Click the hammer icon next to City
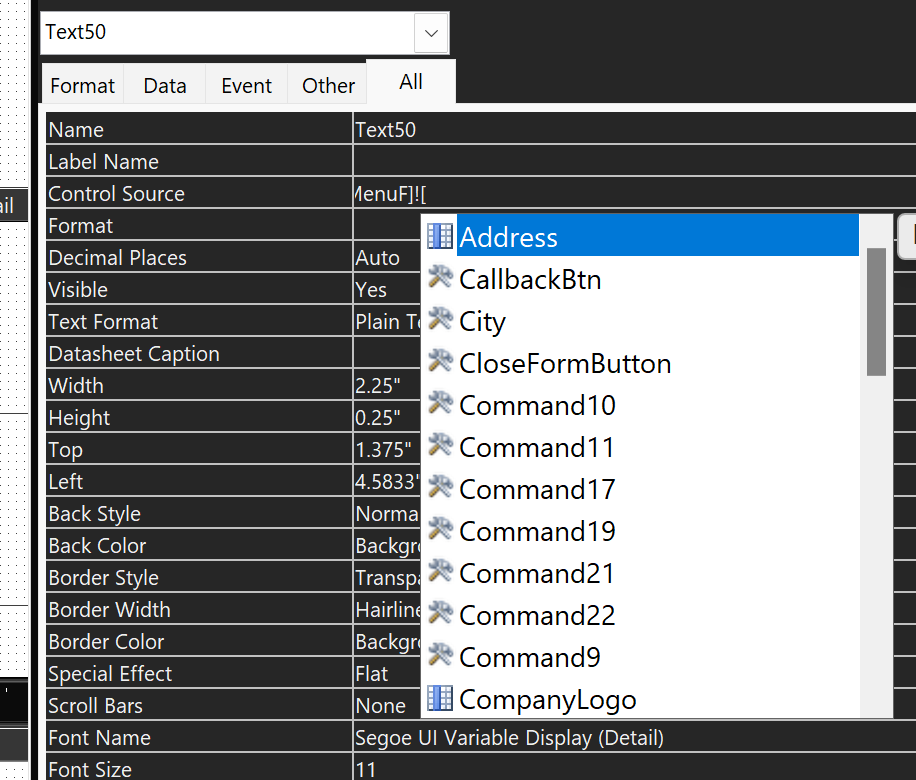Screen dimensions: 916x780 (x=440, y=321)
